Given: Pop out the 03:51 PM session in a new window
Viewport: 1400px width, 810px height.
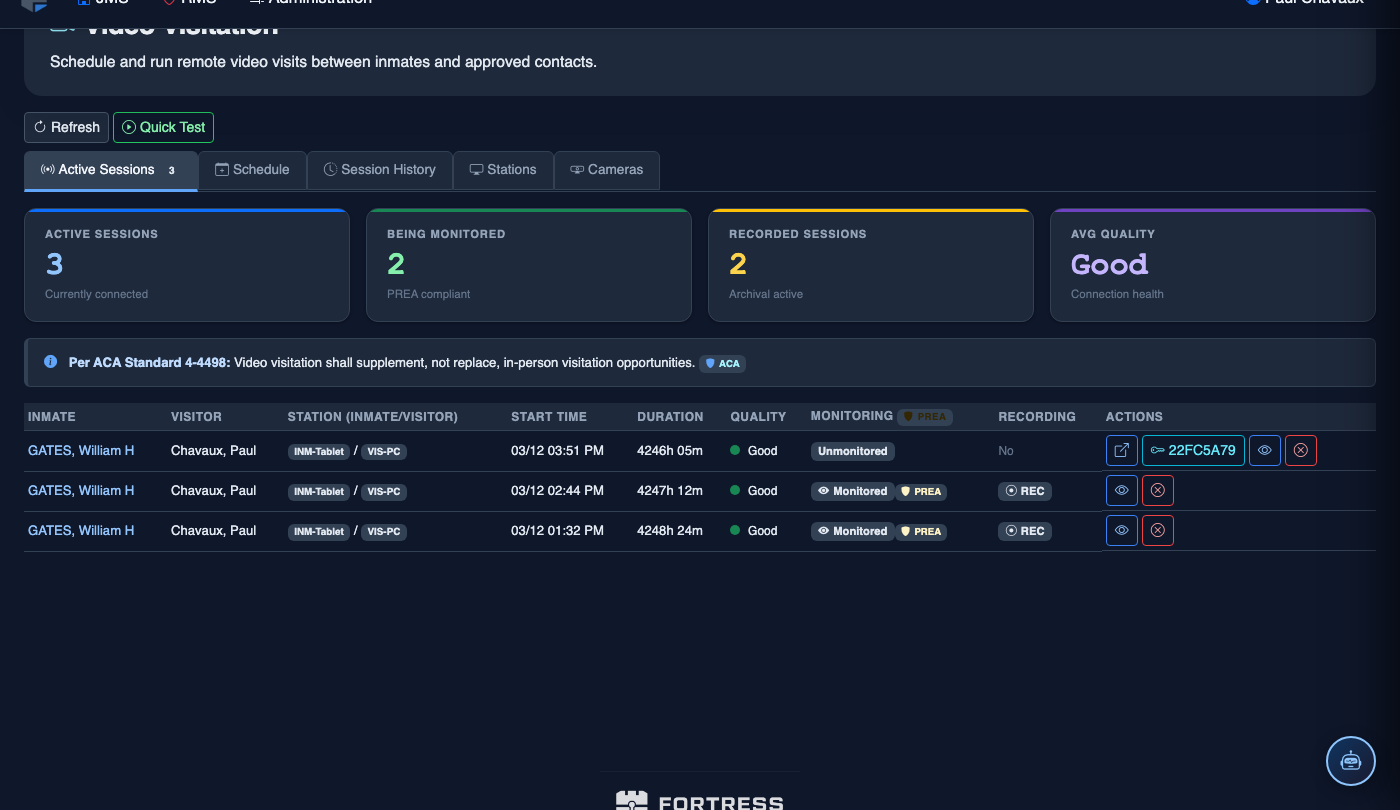Looking at the screenshot, I should point(1122,451).
